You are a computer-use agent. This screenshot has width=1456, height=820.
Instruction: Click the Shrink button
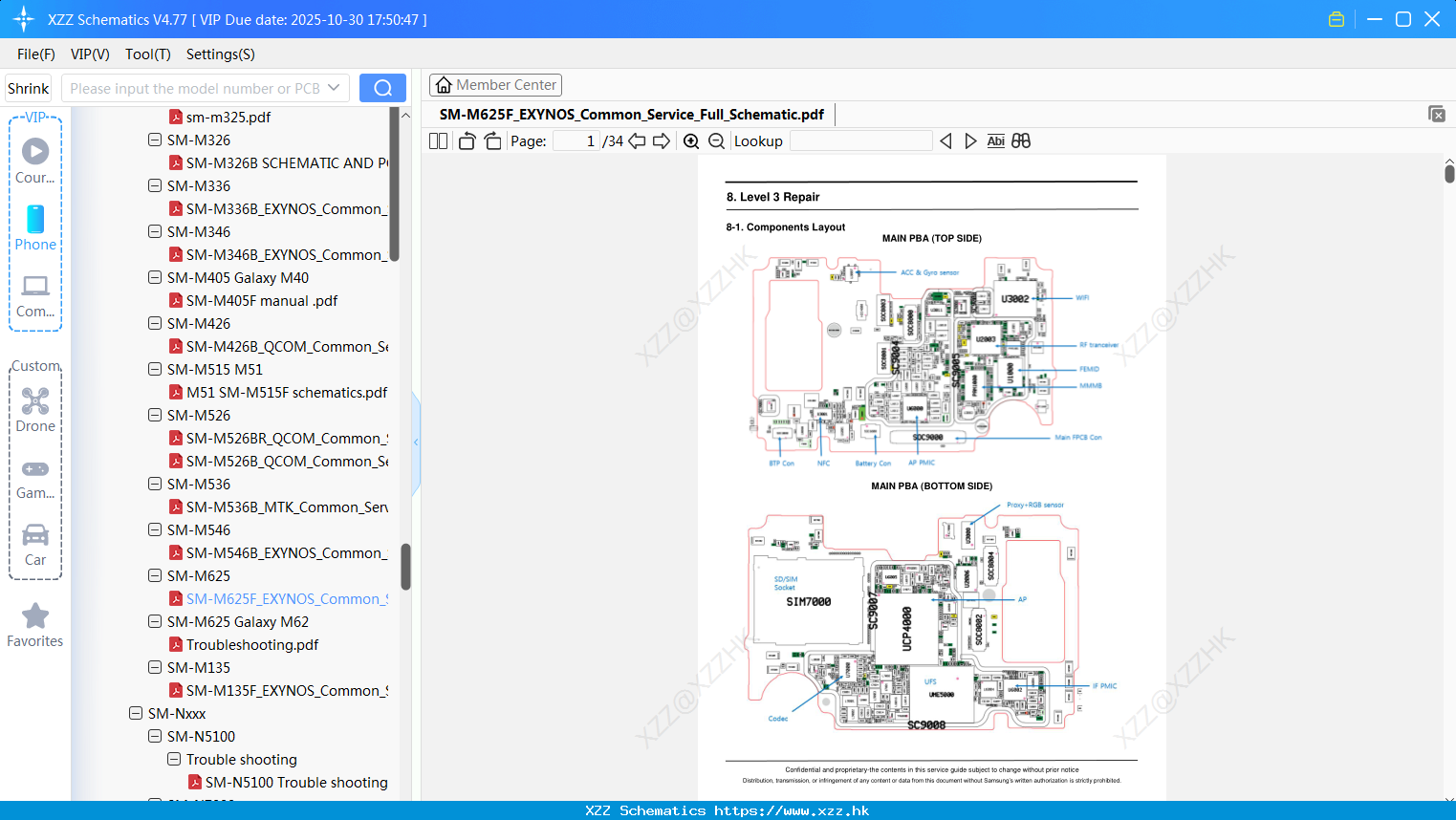[x=29, y=88]
